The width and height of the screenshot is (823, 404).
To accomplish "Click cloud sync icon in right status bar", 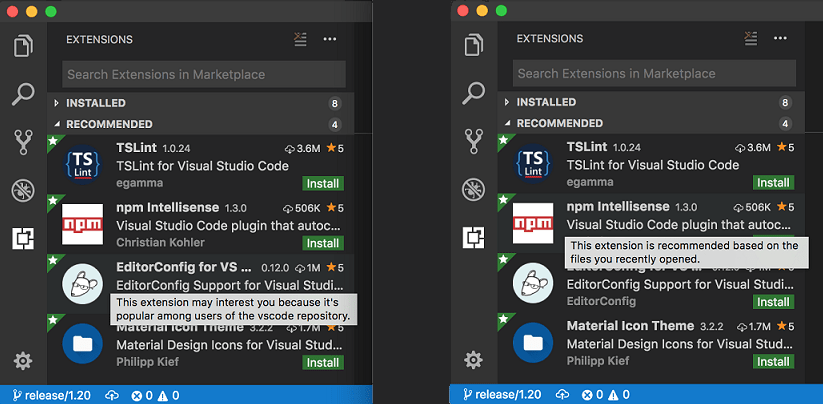I will (563, 395).
